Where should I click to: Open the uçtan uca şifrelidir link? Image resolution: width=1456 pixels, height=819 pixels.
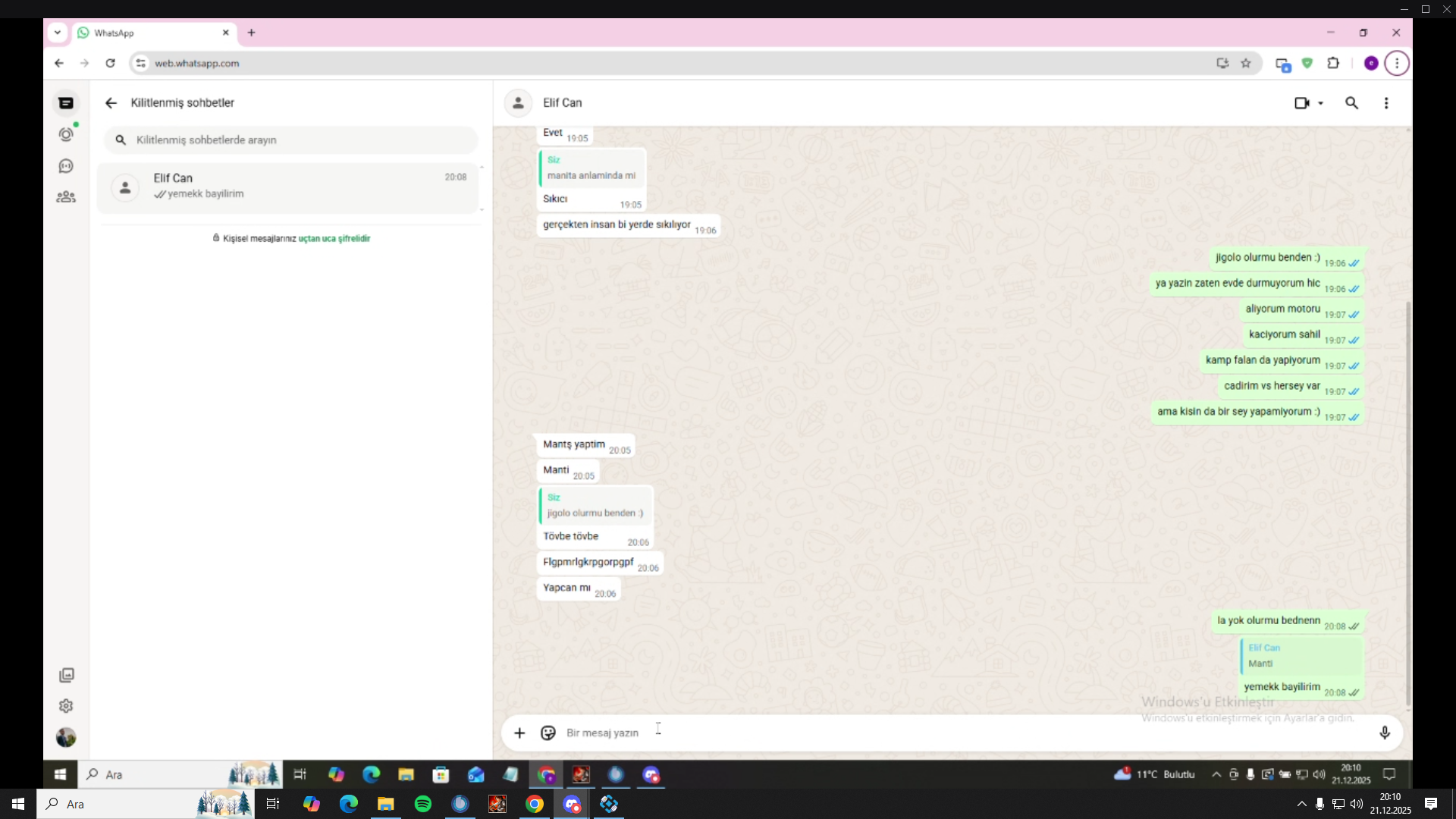pyautogui.click(x=334, y=238)
